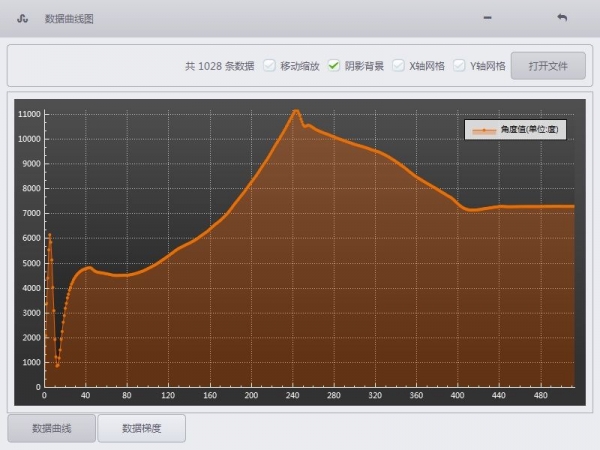
Task: Click the initial spike near 6000
Action: tap(49, 236)
